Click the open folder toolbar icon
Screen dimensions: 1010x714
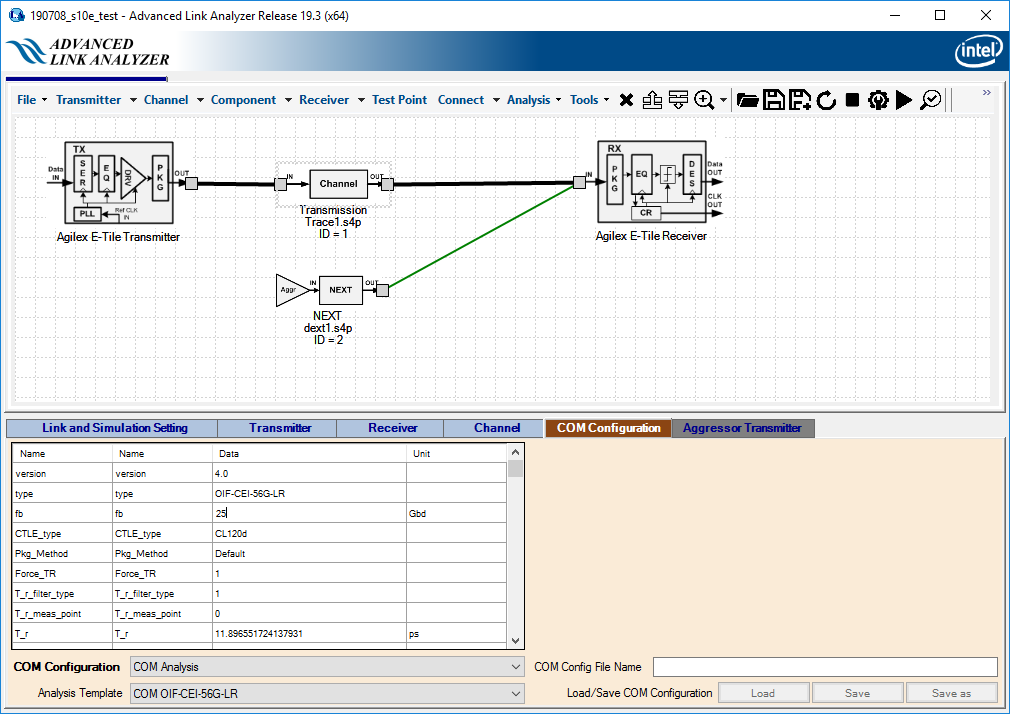[x=747, y=100]
